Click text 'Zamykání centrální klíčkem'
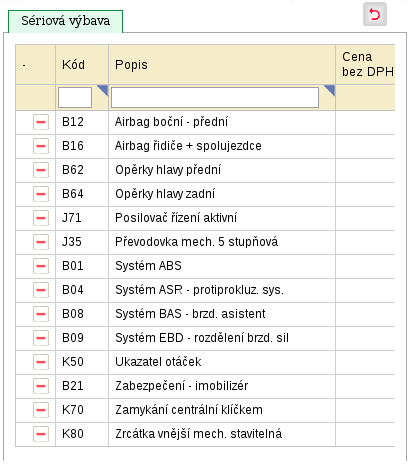The height and width of the screenshot is (465, 411). point(189,410)
